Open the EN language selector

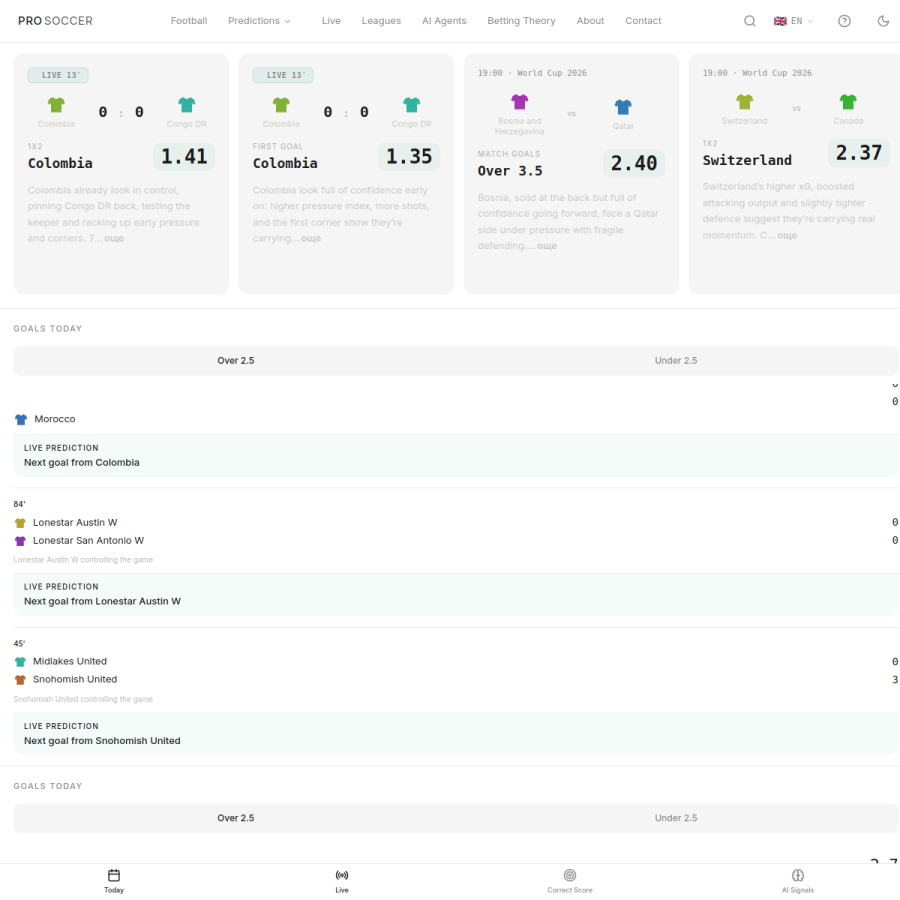(793, 21)
